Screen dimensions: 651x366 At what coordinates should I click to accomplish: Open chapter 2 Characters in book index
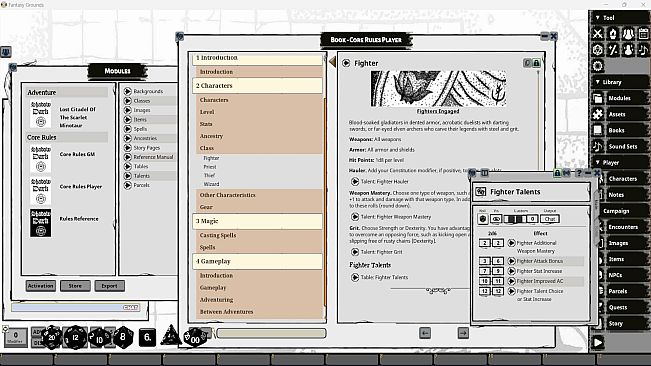coord(257,86)
